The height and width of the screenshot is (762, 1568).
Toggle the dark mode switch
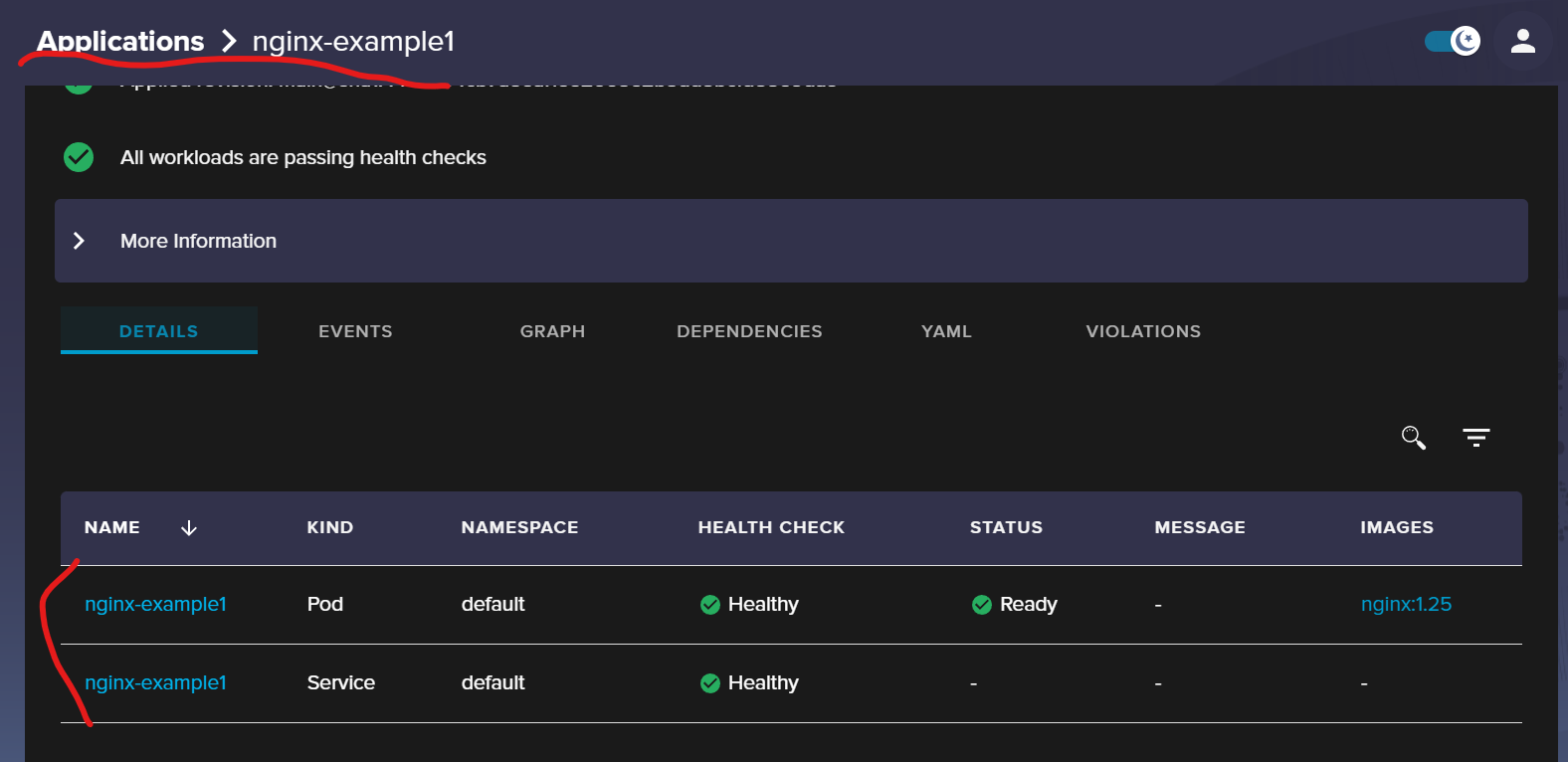click(x=1453, y=41)
